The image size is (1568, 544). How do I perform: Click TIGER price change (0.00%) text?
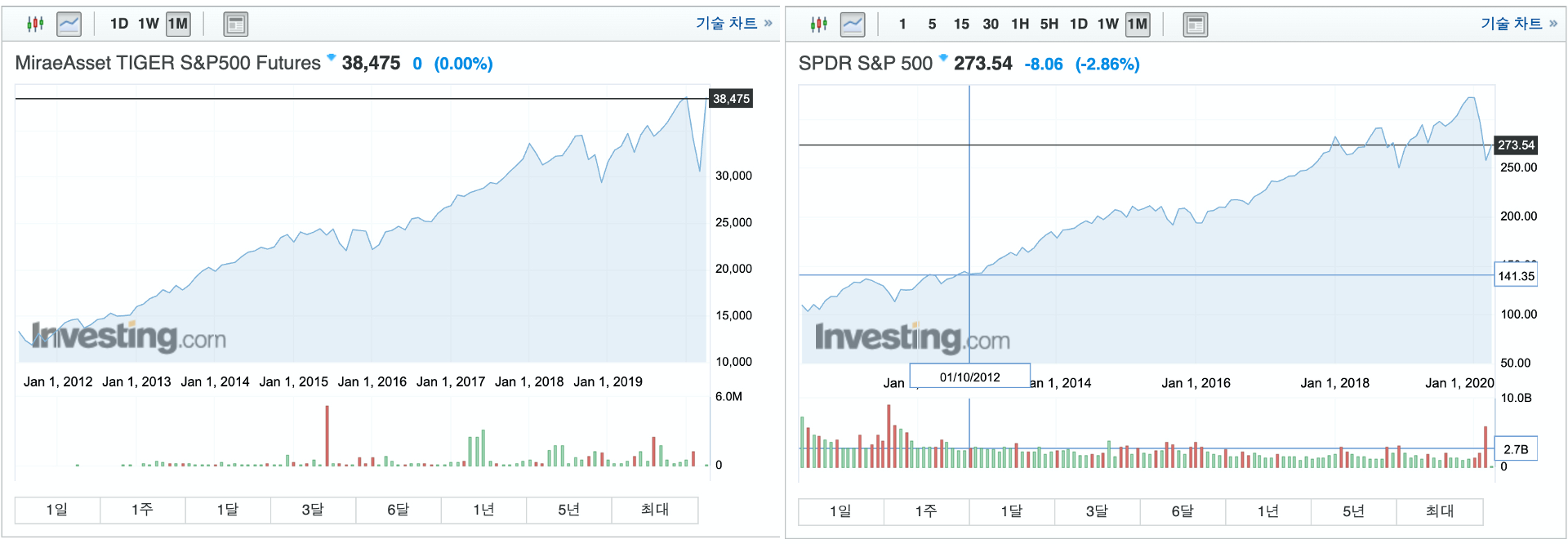tap(463, 64)
